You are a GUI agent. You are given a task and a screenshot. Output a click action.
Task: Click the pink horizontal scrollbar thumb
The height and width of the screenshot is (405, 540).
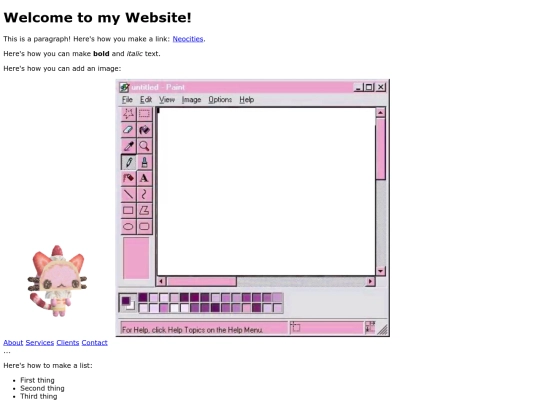(x=201, y=281)
